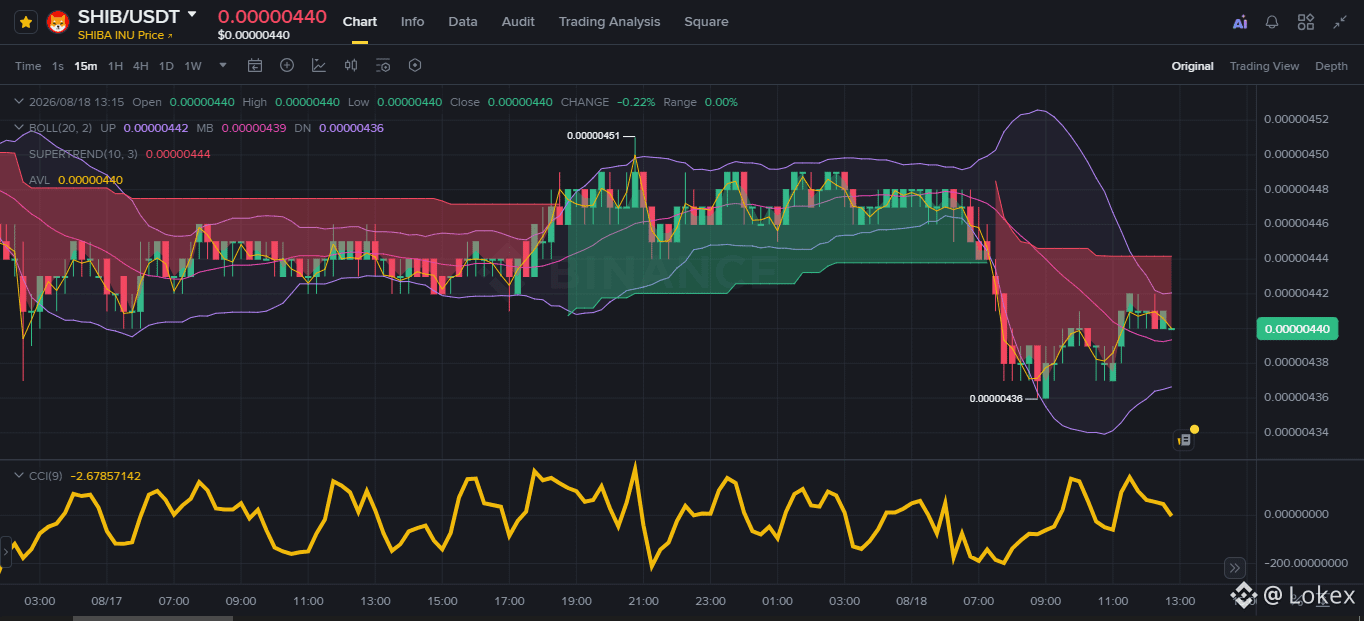The height and width of the screenshot is (621, 1364).
Task: Click the green 0.00000440 current price tag
Action: (x=1297, y=329)
